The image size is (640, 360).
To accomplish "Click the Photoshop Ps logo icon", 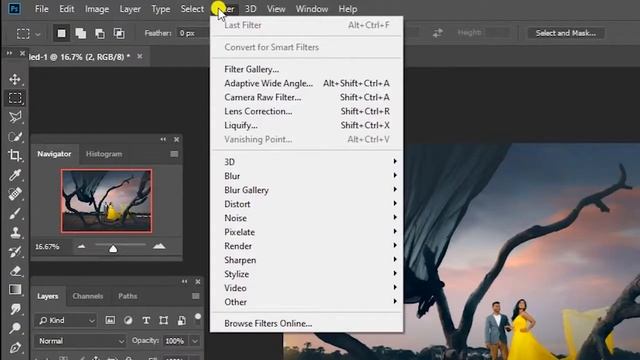I will [14, 9].
